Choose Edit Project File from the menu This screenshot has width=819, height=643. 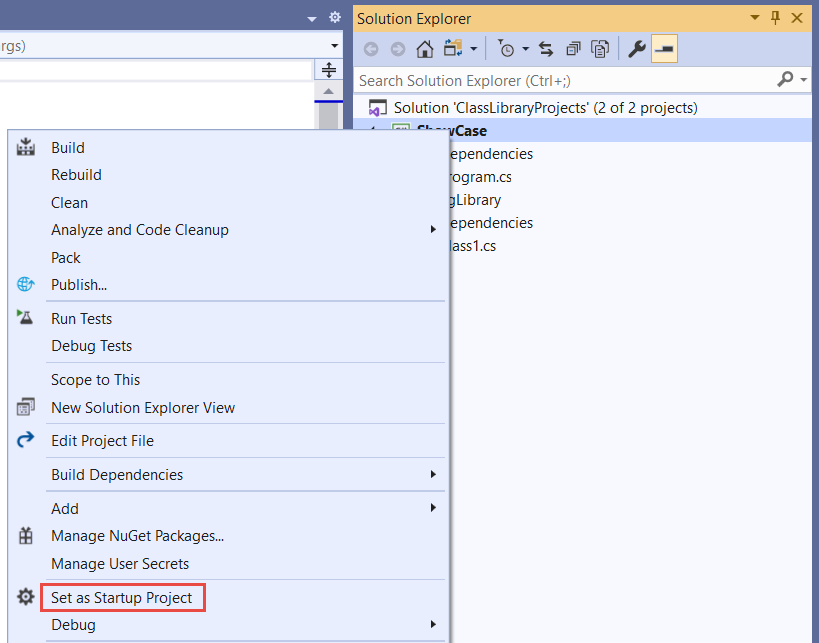[x=115, y=440]
